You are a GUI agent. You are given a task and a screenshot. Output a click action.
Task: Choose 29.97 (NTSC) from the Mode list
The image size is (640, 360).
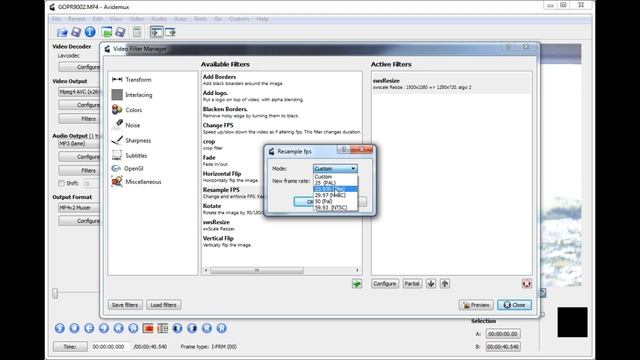(x=335, y=195)
